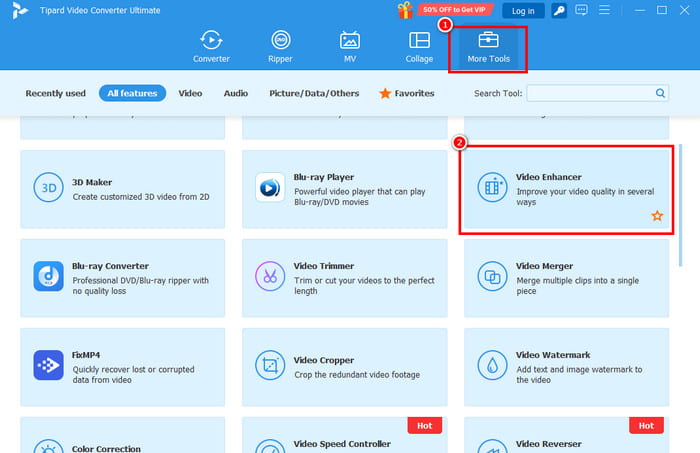Open the 3D Maker title
This screenshot has width=700, height=453.
[92, 182]
